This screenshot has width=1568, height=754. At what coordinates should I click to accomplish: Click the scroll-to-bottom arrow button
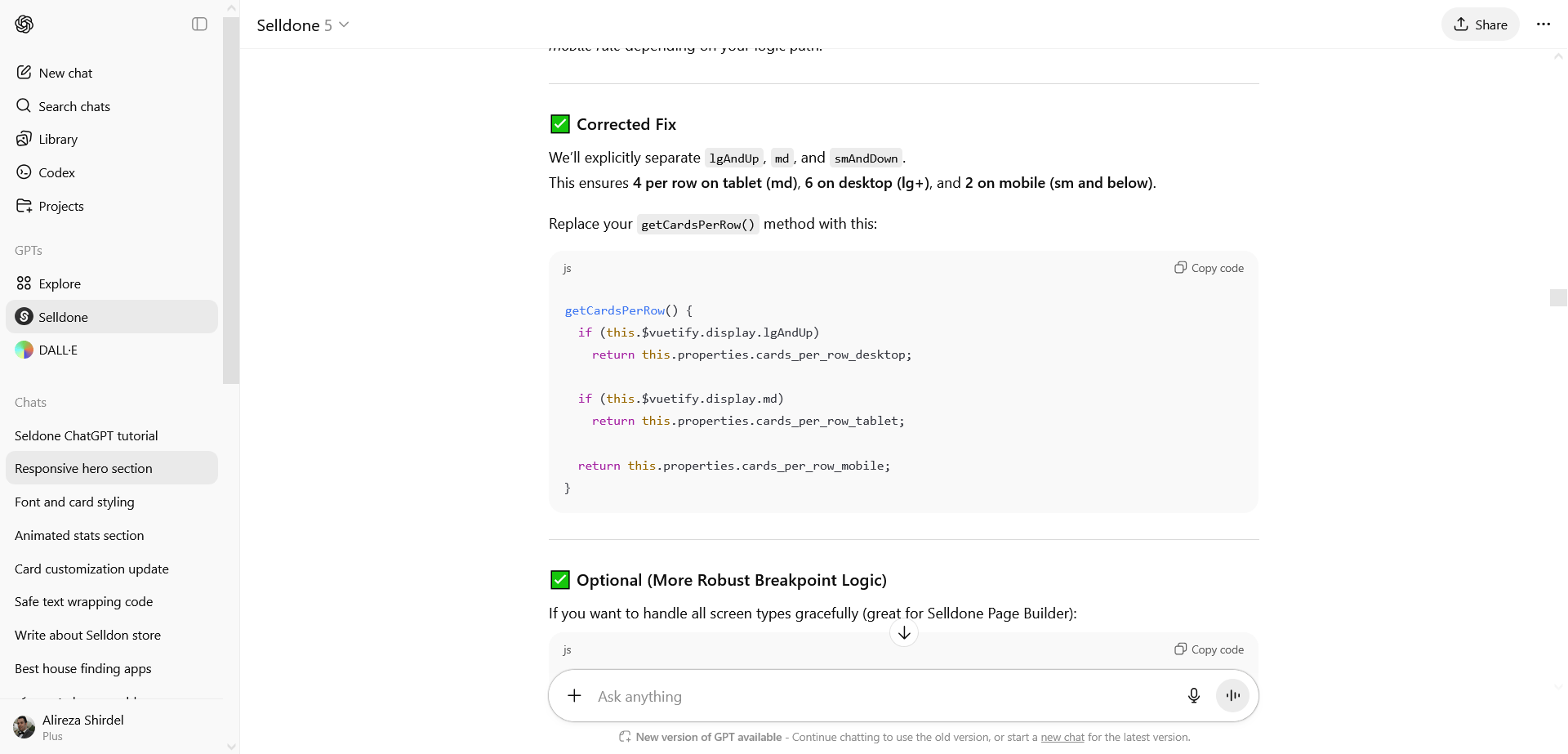pyautogui.click(x=904, y=633)
